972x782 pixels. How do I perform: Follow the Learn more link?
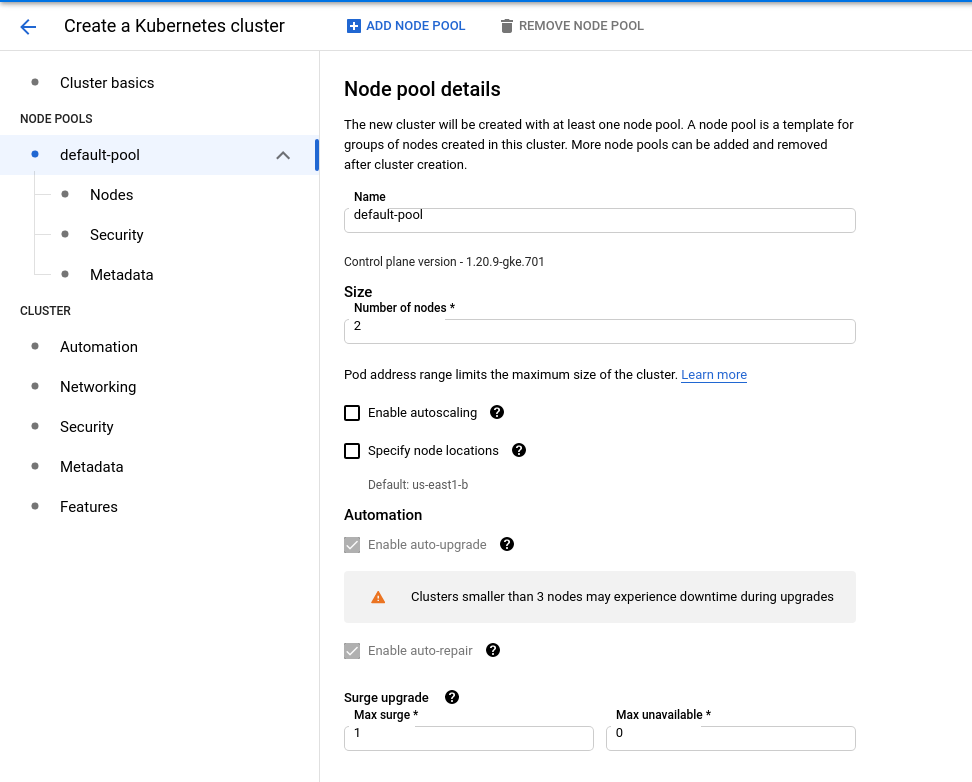tap(714, 375)
